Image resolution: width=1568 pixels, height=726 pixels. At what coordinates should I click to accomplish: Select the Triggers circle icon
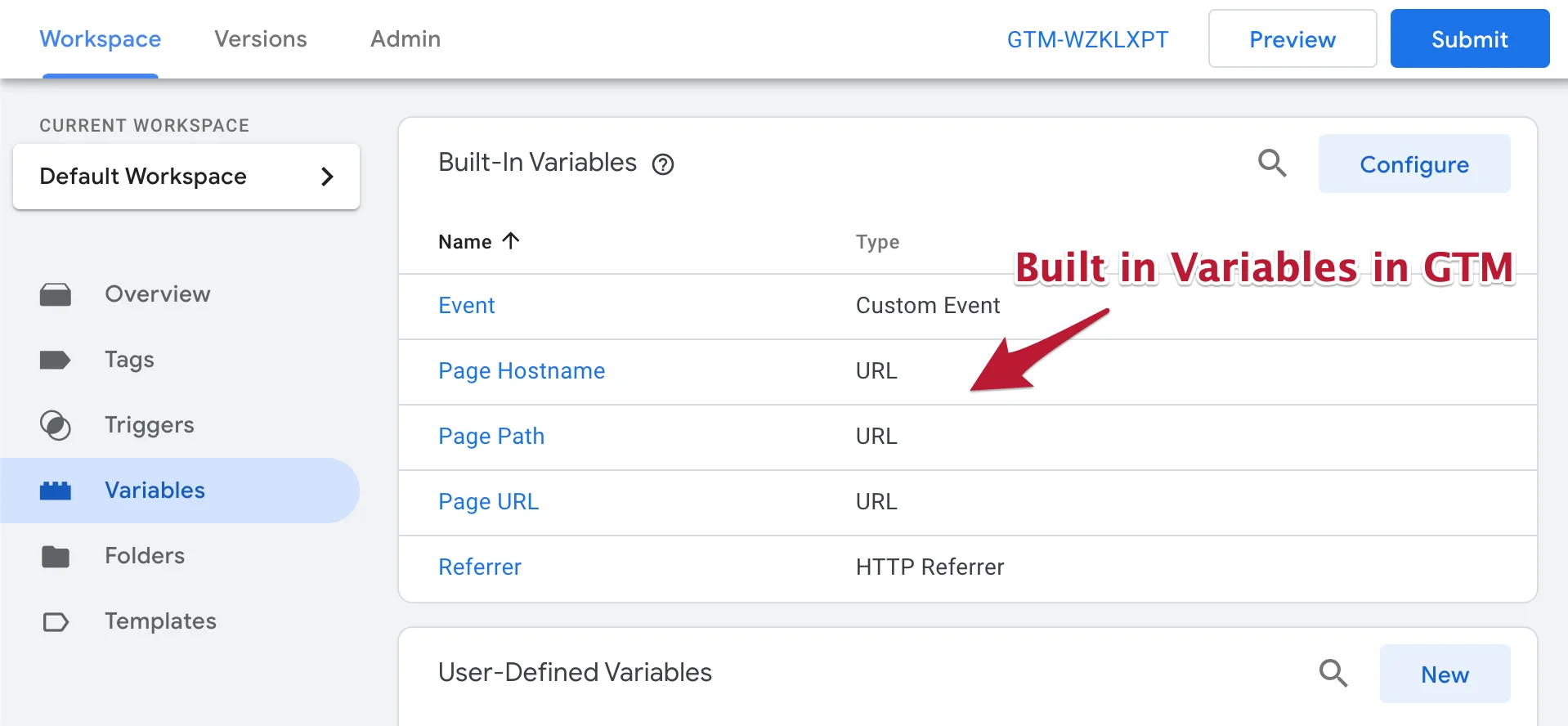(56, 425)
